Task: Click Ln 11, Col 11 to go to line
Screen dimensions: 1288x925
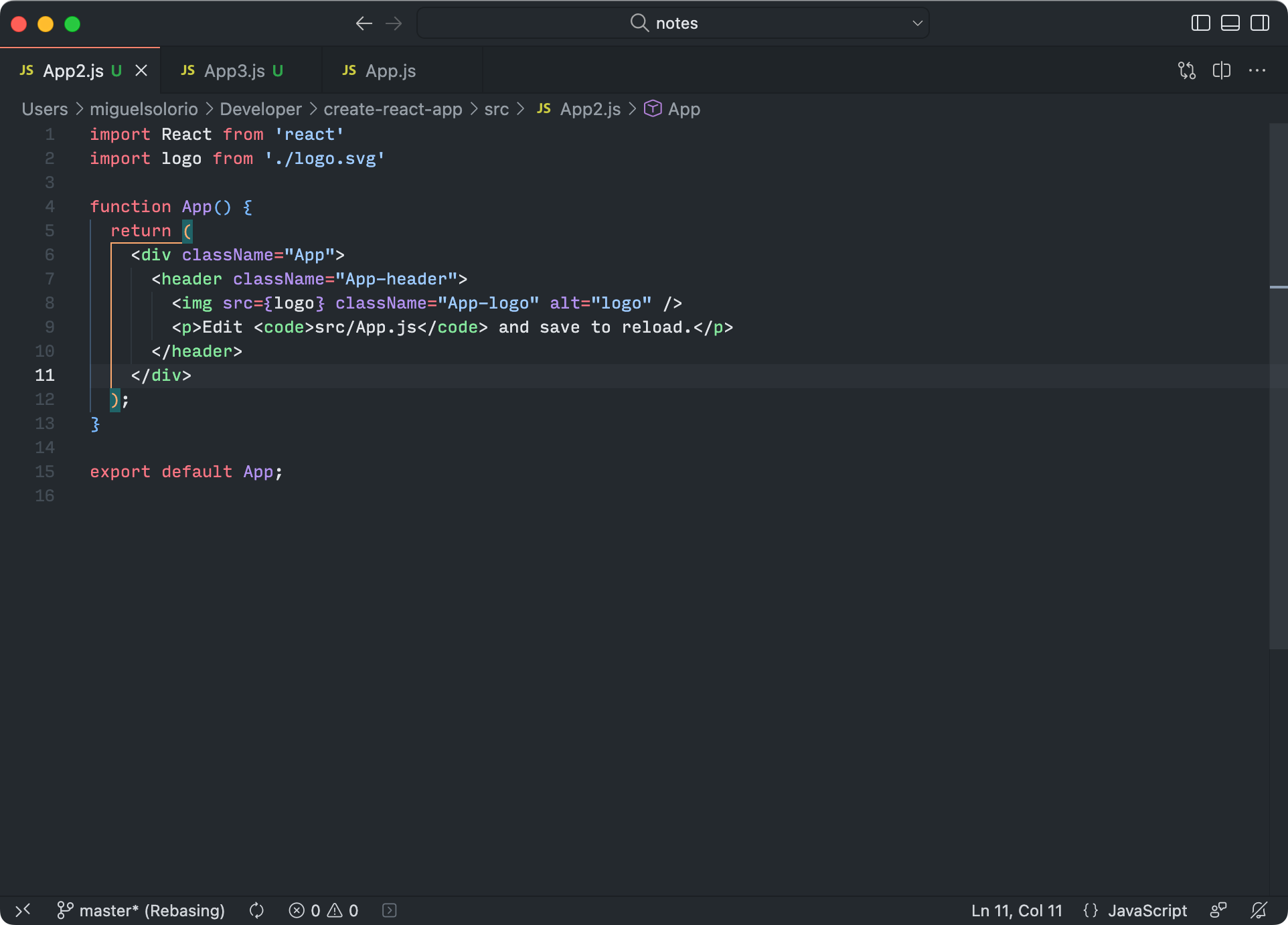Action: point(1016,910)
